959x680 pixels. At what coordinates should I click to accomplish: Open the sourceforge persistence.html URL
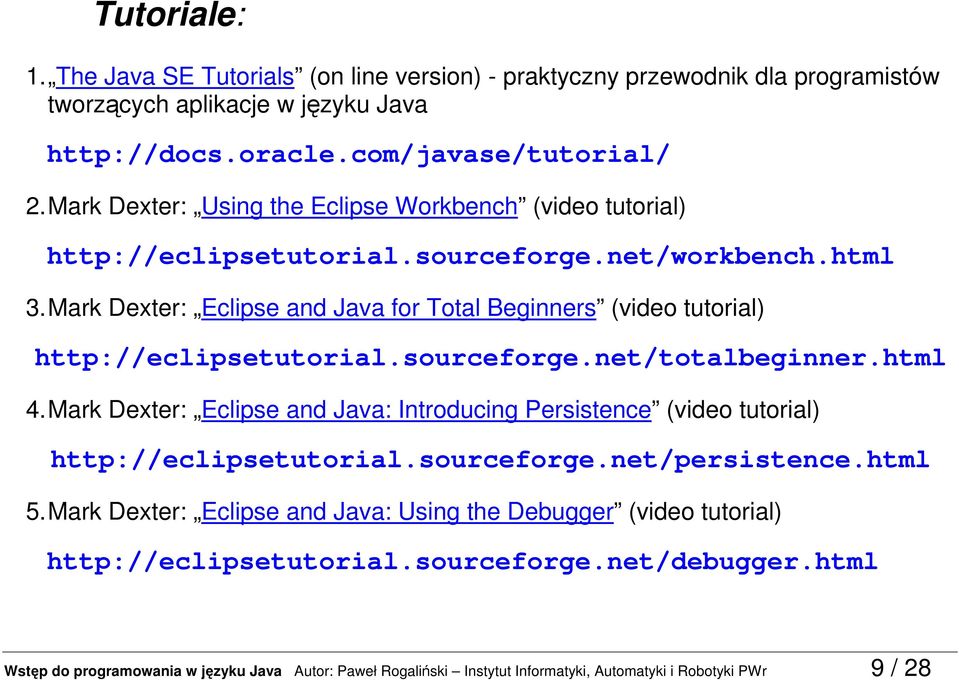[490, 460]
